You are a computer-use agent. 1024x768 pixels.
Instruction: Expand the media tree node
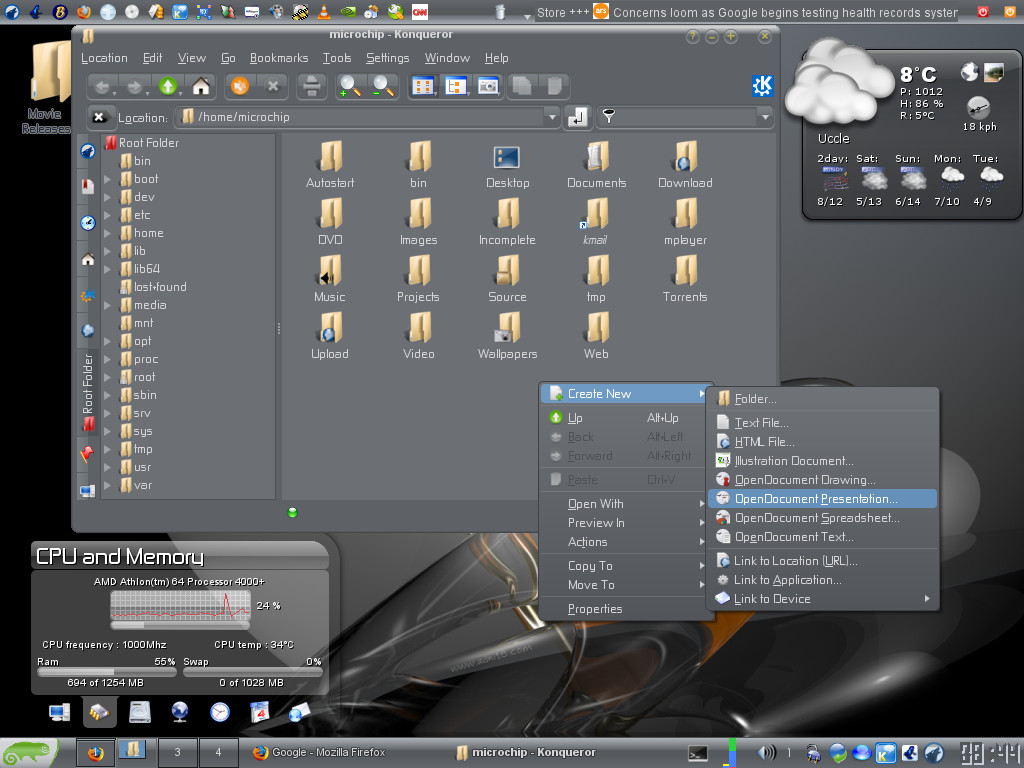coord(108,305)
